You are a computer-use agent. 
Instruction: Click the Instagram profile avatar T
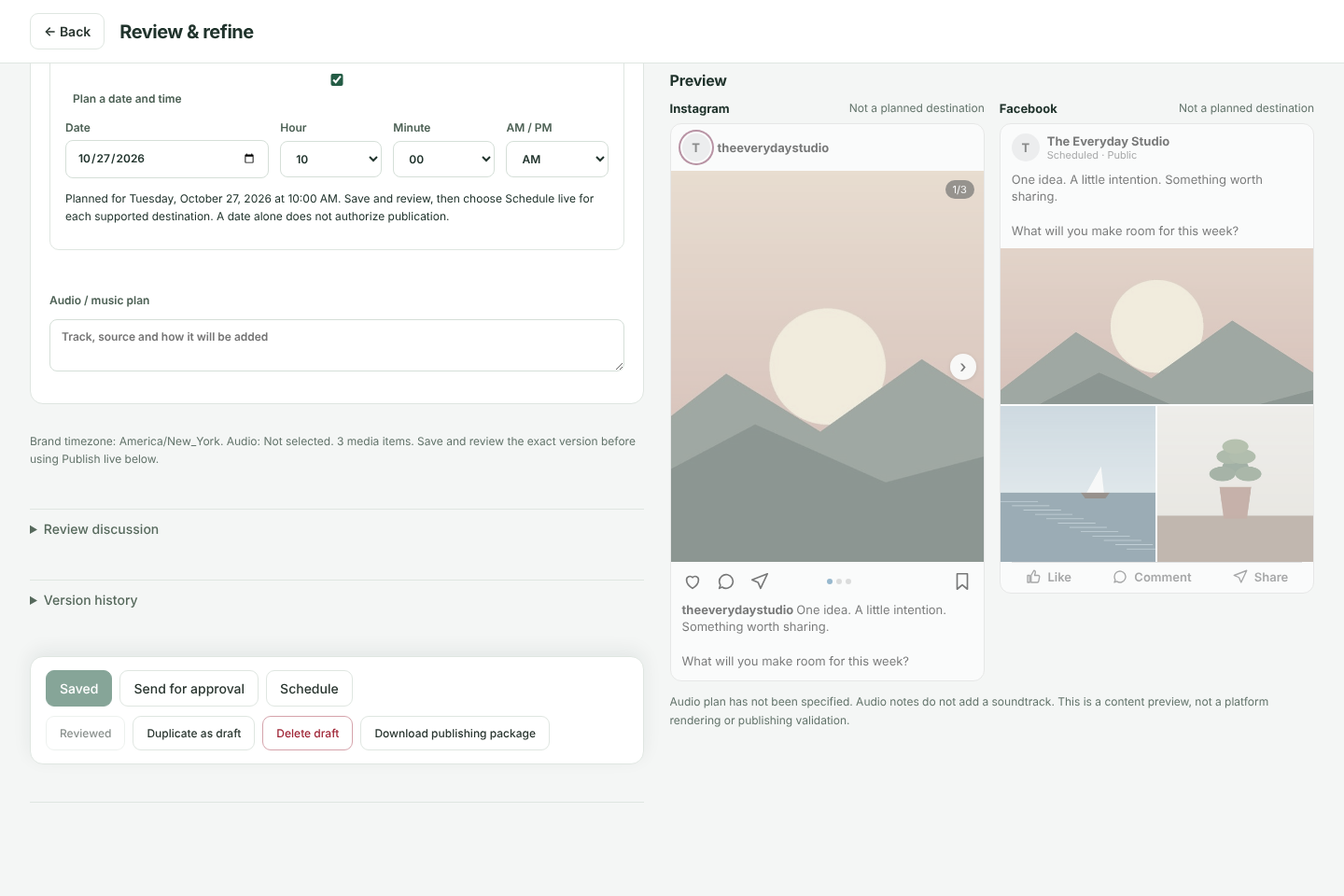pos(696,147)
